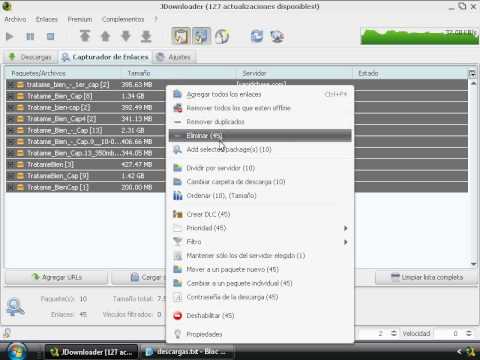Expand package TratameBien_Cap [9]
This screenshot has height=360, width=480.
click(x=11, y=176)
